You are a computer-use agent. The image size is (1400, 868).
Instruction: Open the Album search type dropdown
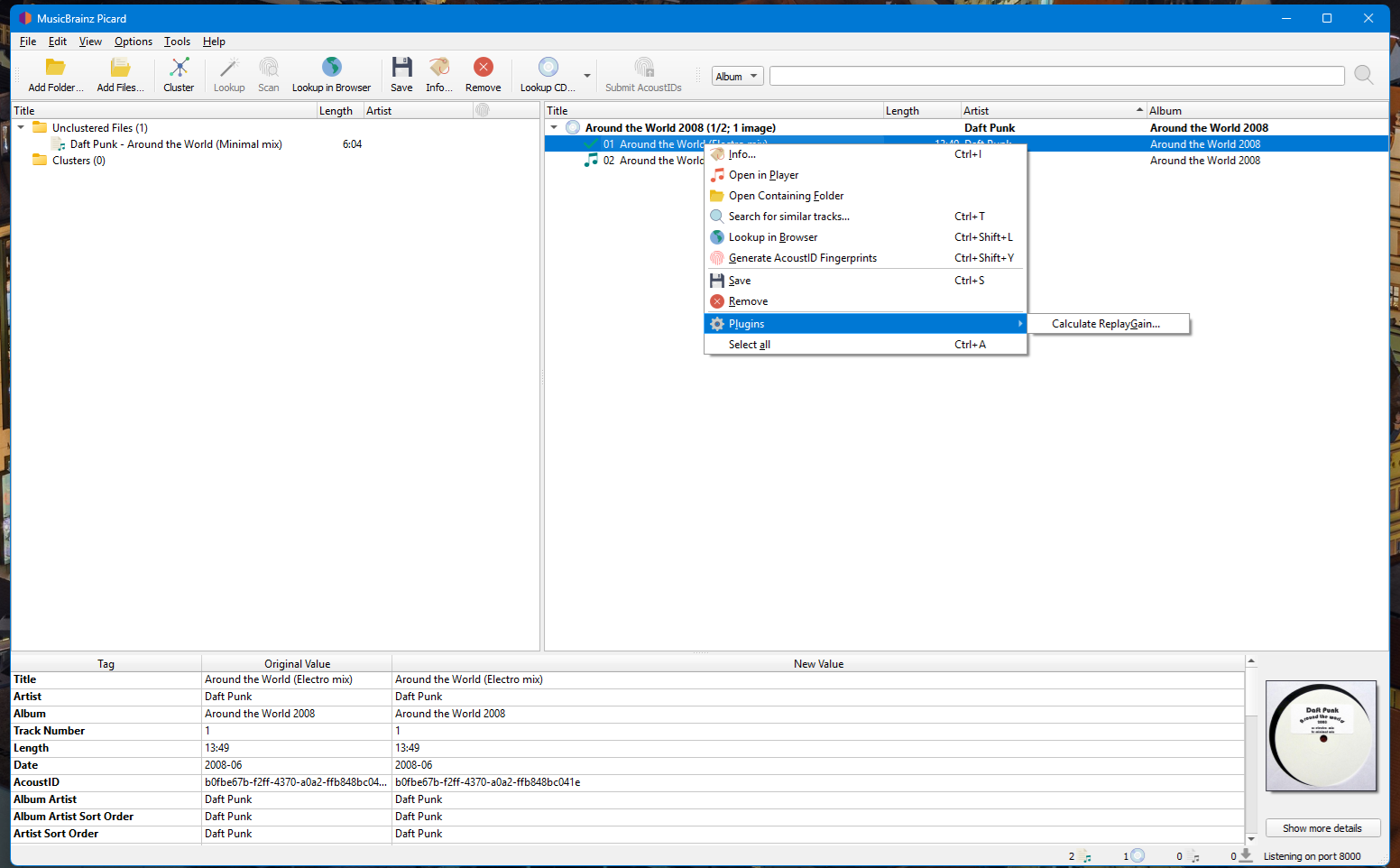pos(737,77)
